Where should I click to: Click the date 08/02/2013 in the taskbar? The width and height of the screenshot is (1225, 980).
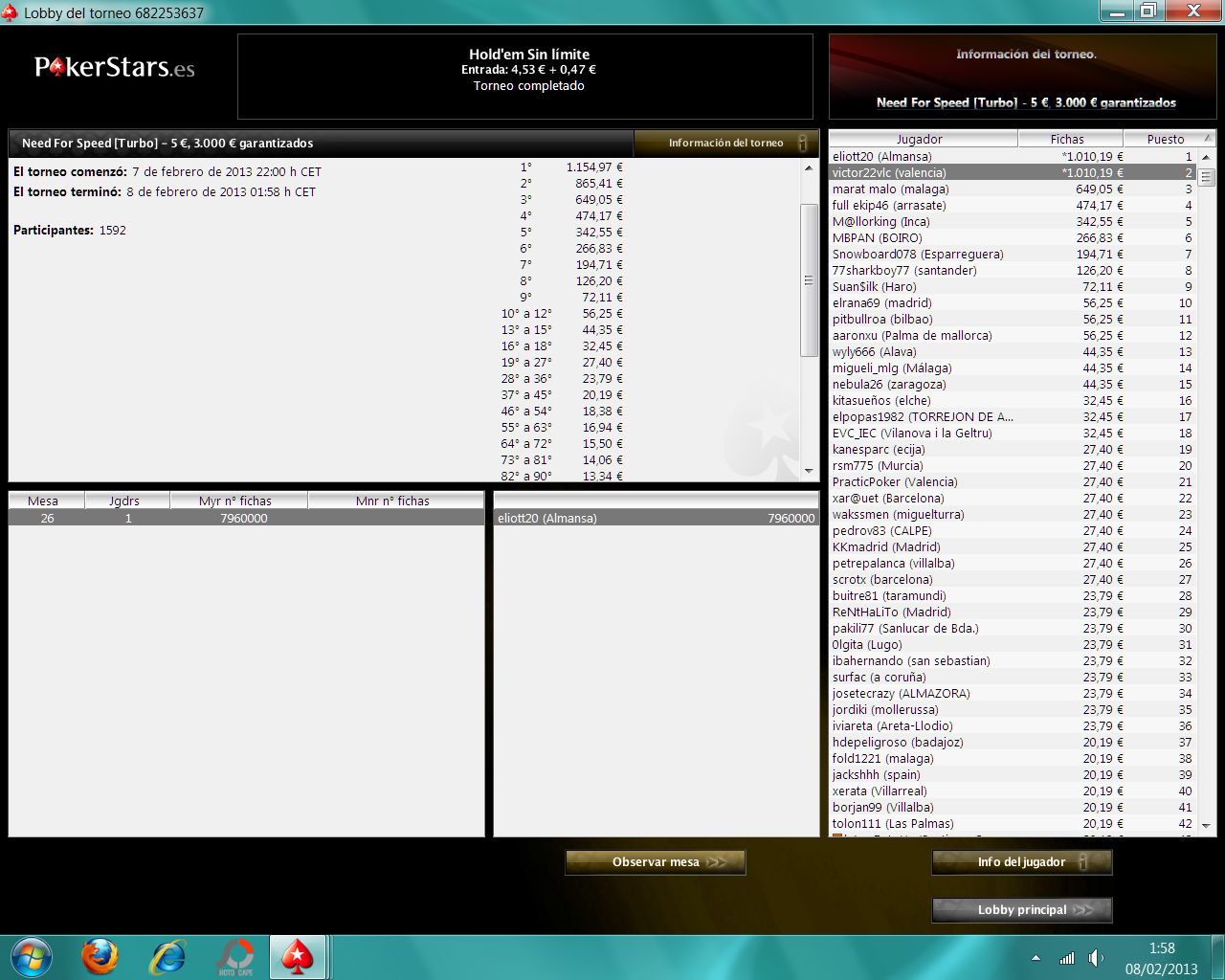1162,969
